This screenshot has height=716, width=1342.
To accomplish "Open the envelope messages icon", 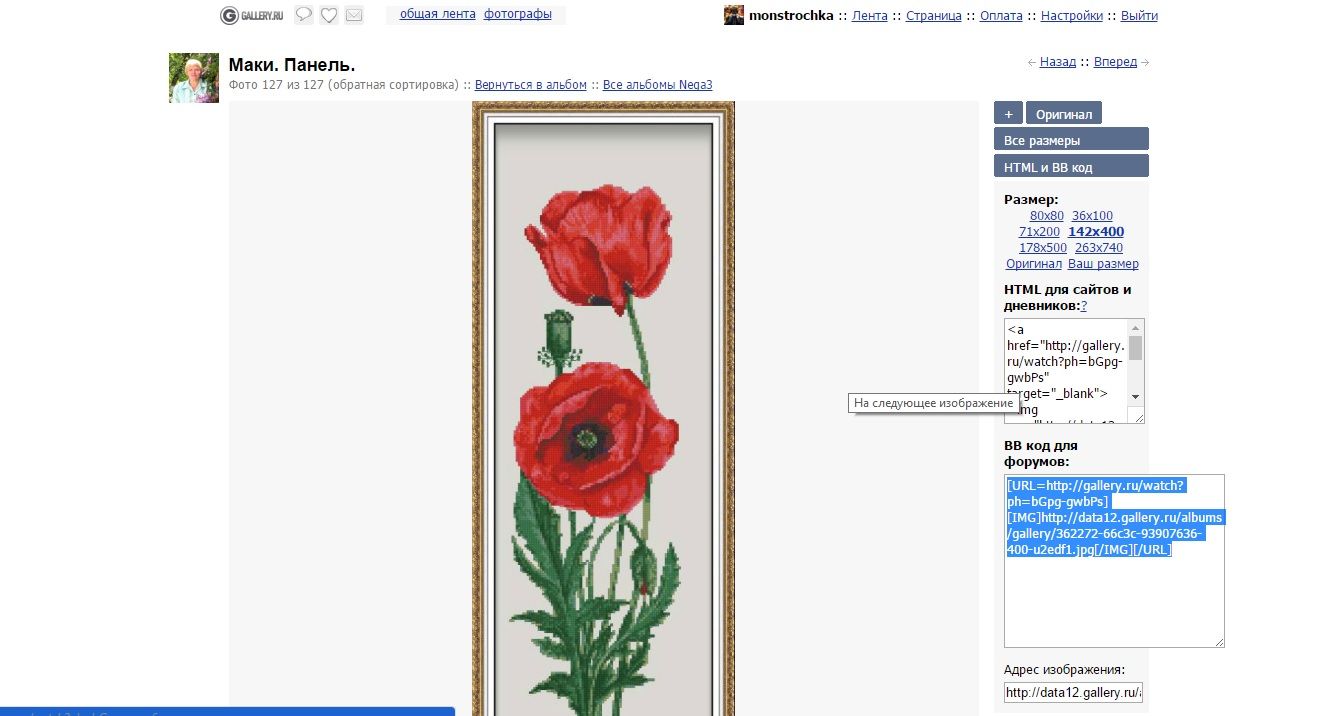I will [354, 15].
